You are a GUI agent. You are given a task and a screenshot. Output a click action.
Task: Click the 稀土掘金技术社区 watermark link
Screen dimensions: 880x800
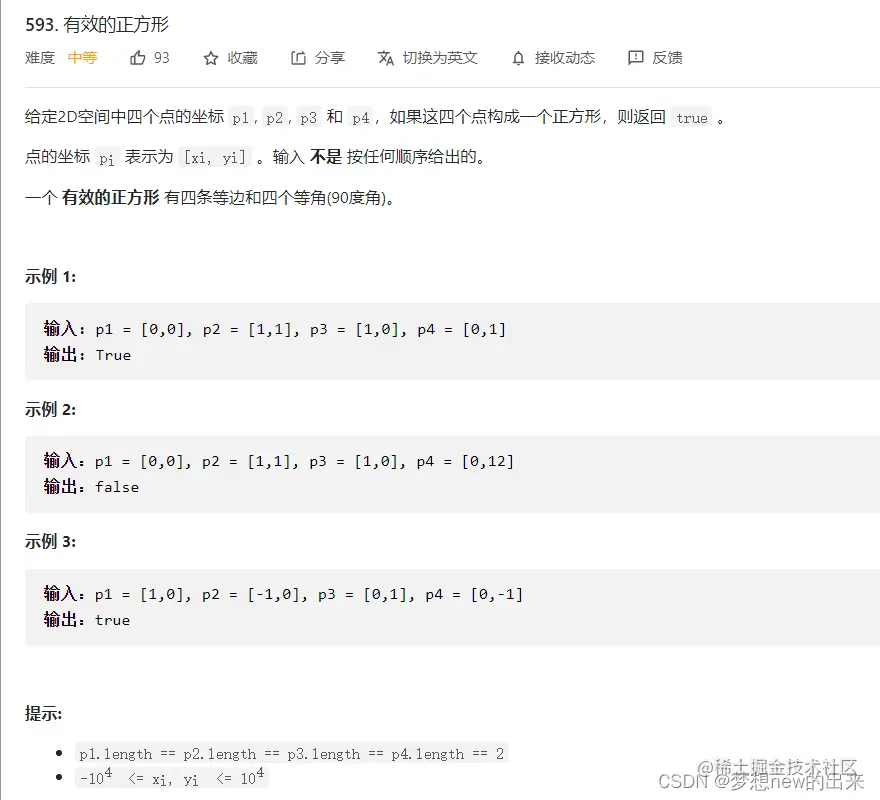781,763
